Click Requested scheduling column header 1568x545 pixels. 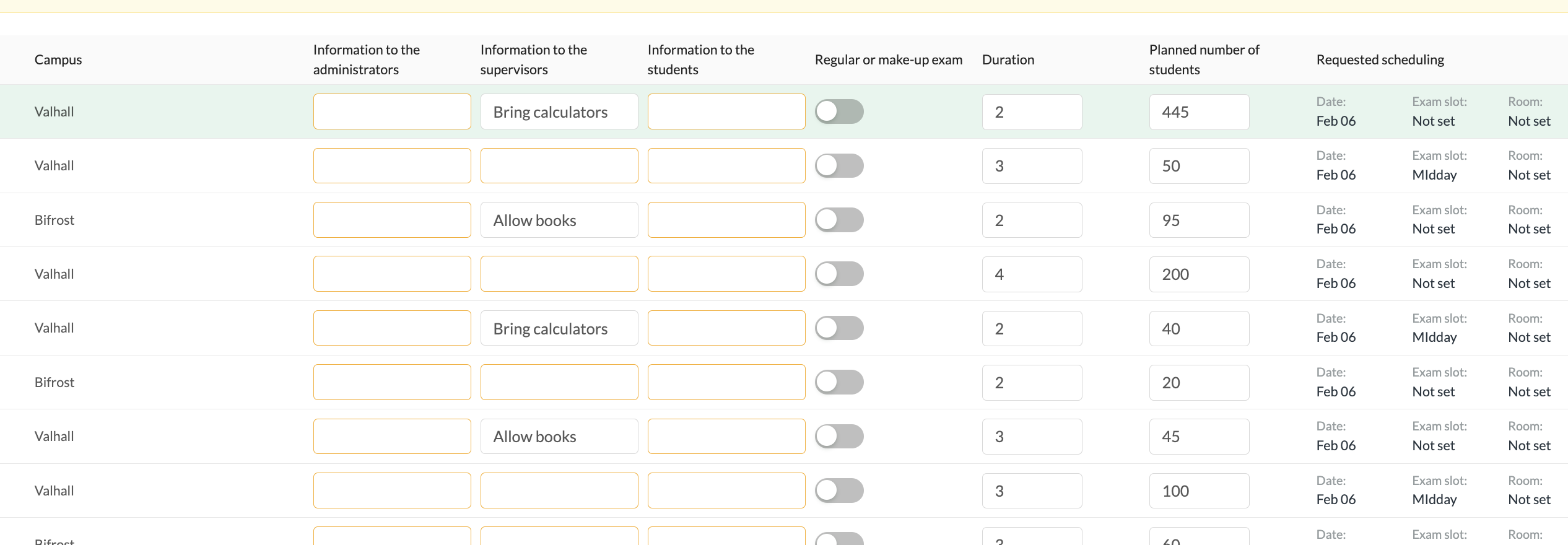tap(1380, 59)
